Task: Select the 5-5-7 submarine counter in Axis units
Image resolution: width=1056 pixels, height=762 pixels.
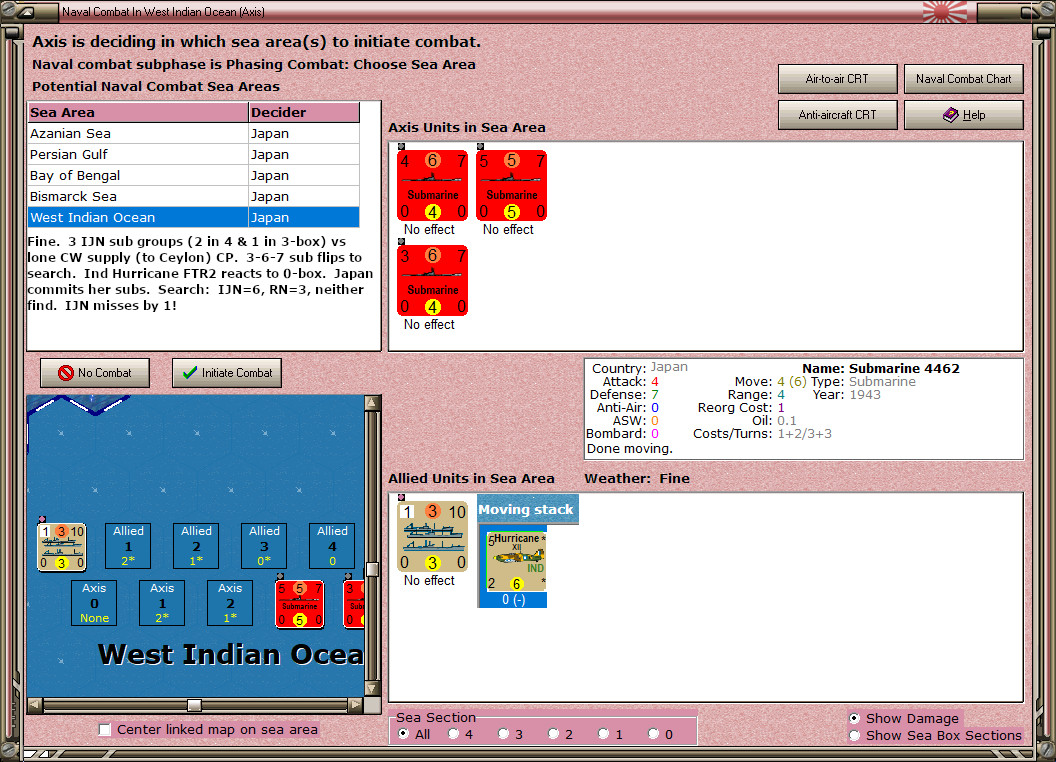Action: coord(511,185)
